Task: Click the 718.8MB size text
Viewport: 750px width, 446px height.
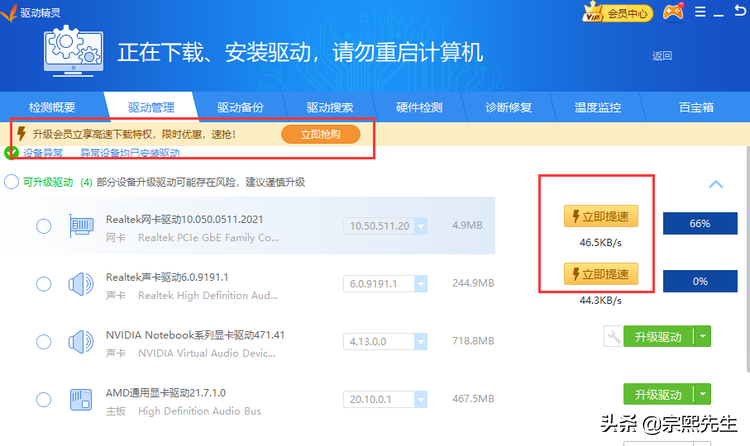Action: pos(473,341)
